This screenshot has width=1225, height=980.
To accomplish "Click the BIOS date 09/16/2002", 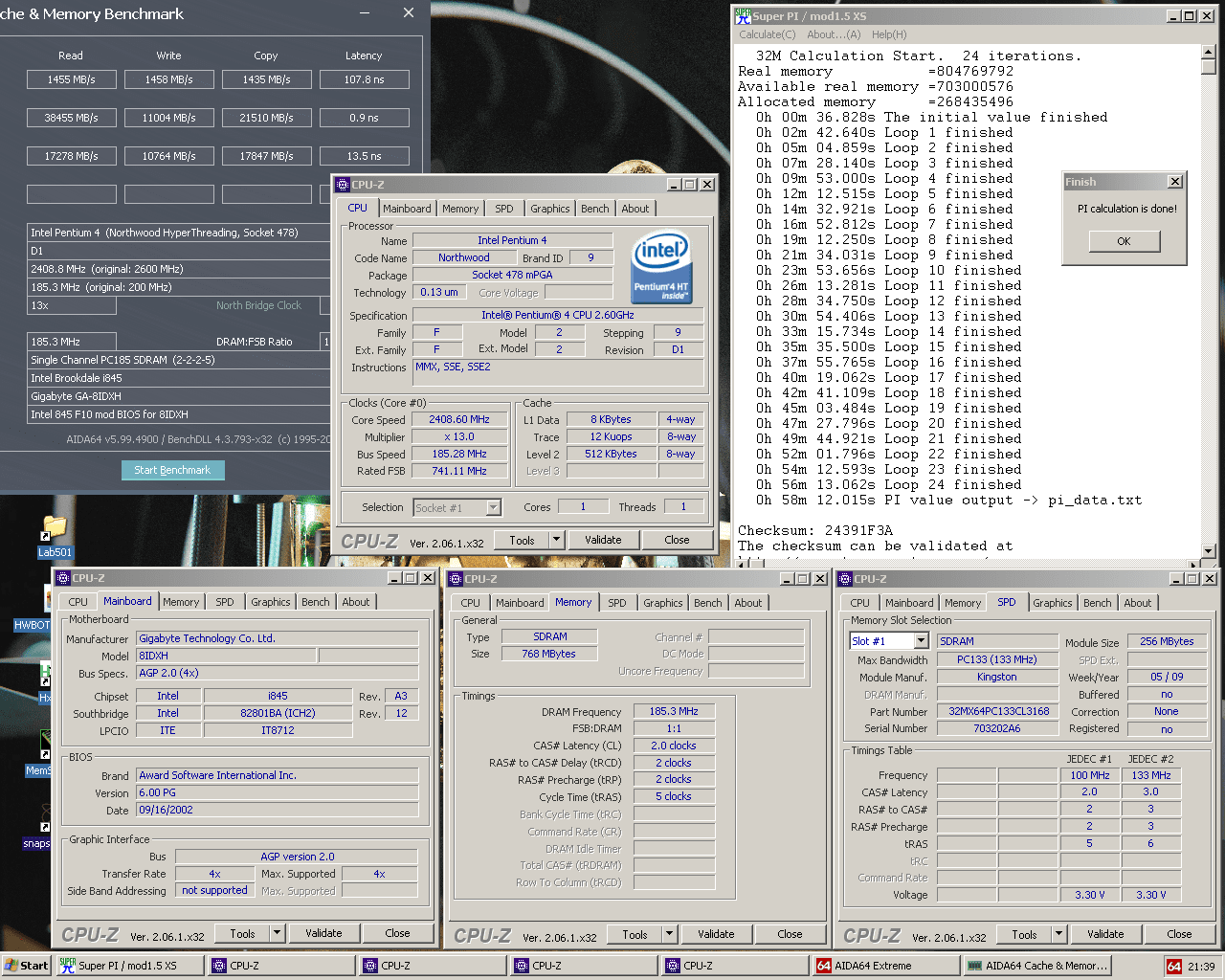I will (278, 810).
